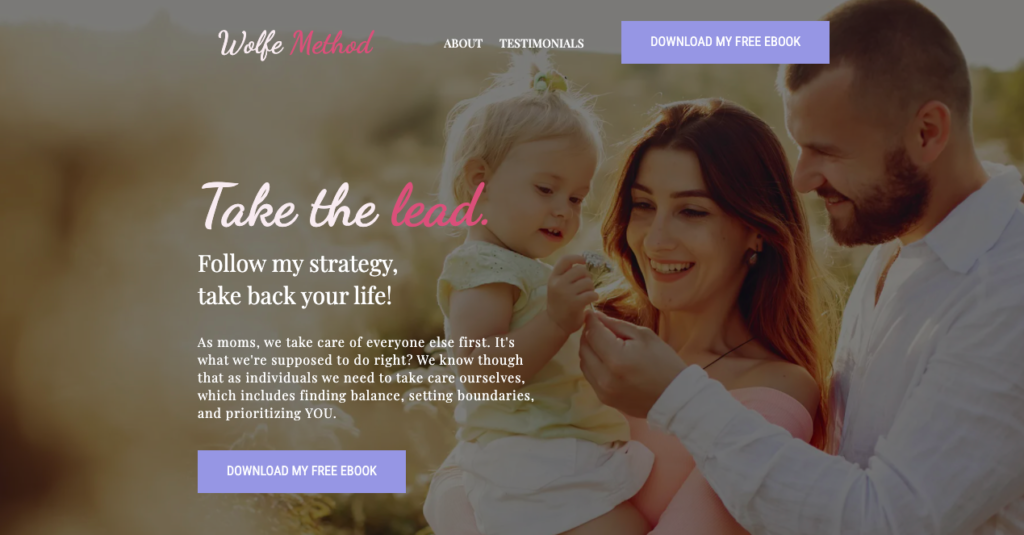Click the pink word 'Method' in the logo

click(332, 44)
